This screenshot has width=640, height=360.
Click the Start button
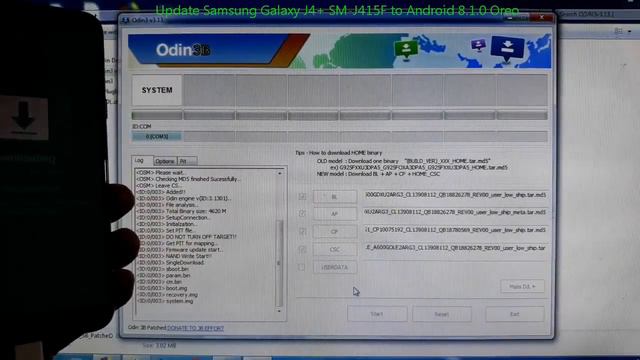coord(377,314)
